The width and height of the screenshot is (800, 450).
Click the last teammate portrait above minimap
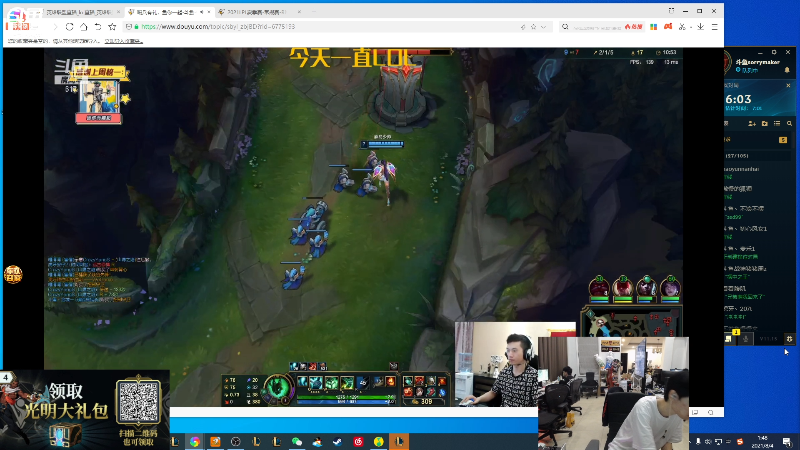point(670,288)
